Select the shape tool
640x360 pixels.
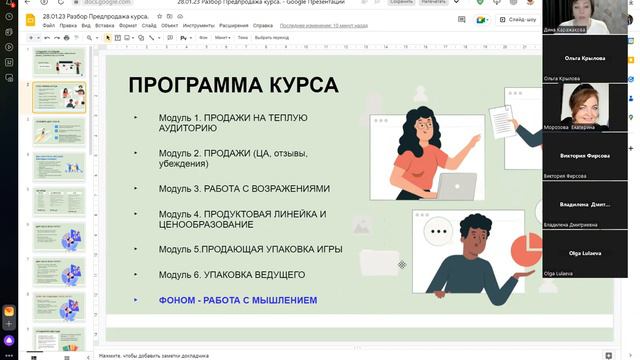tap(141, 38)
